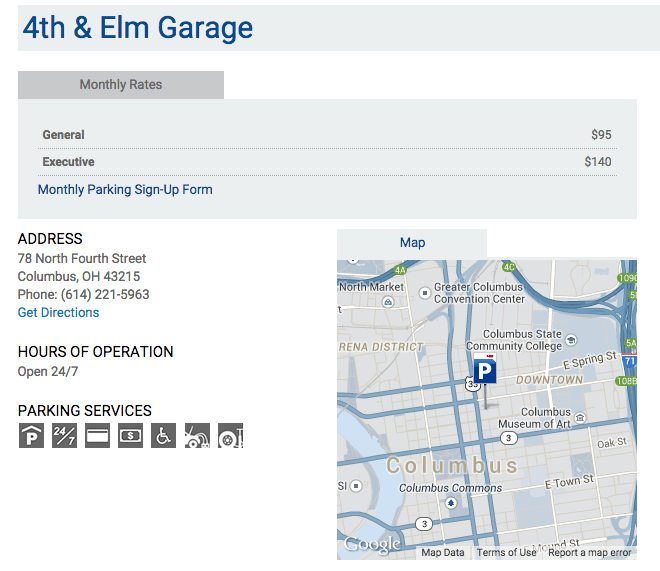Click the battery jump-start service icon

tap(197, 436)
